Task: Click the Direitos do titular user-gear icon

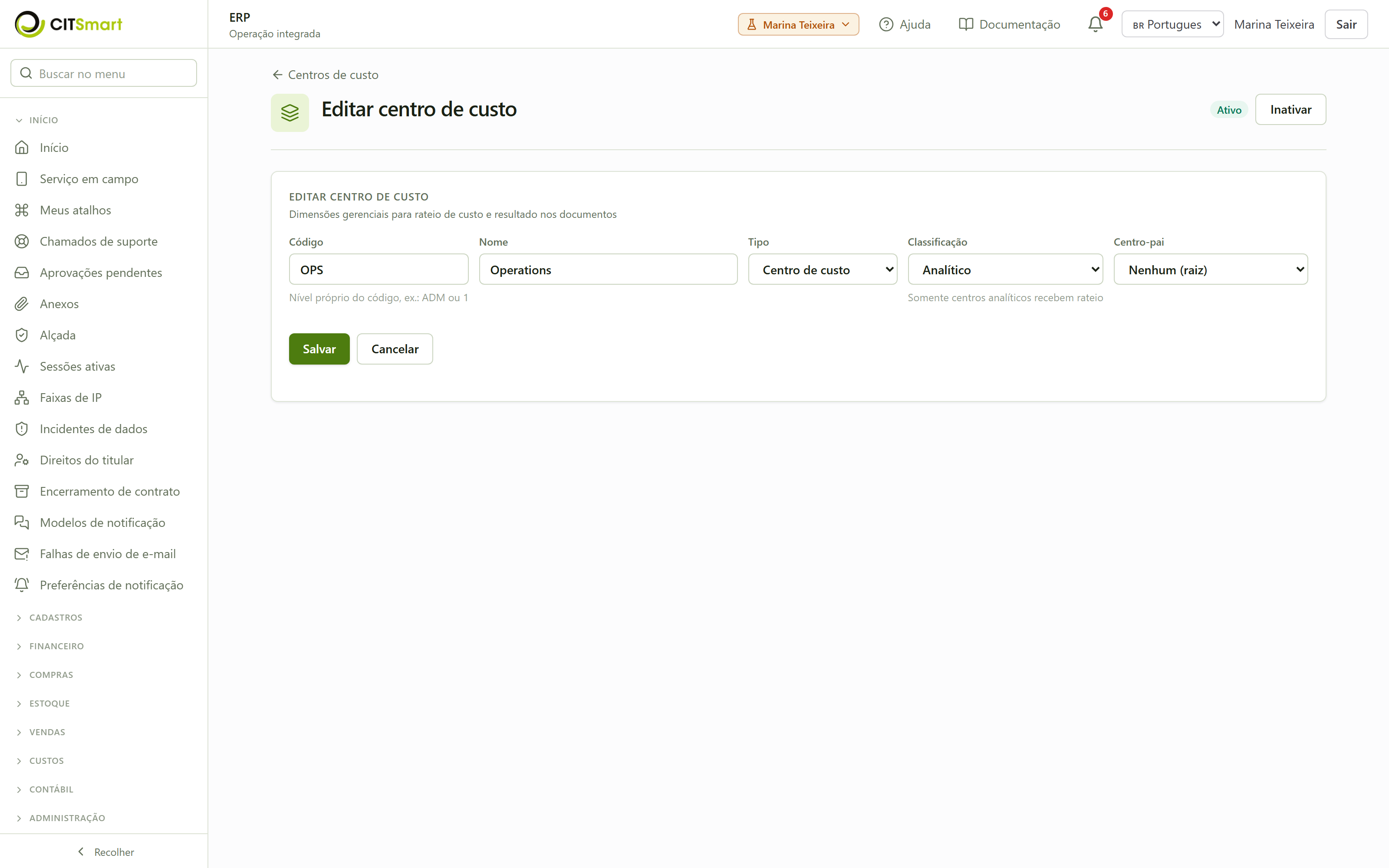Action: click(x=22, y=460)
